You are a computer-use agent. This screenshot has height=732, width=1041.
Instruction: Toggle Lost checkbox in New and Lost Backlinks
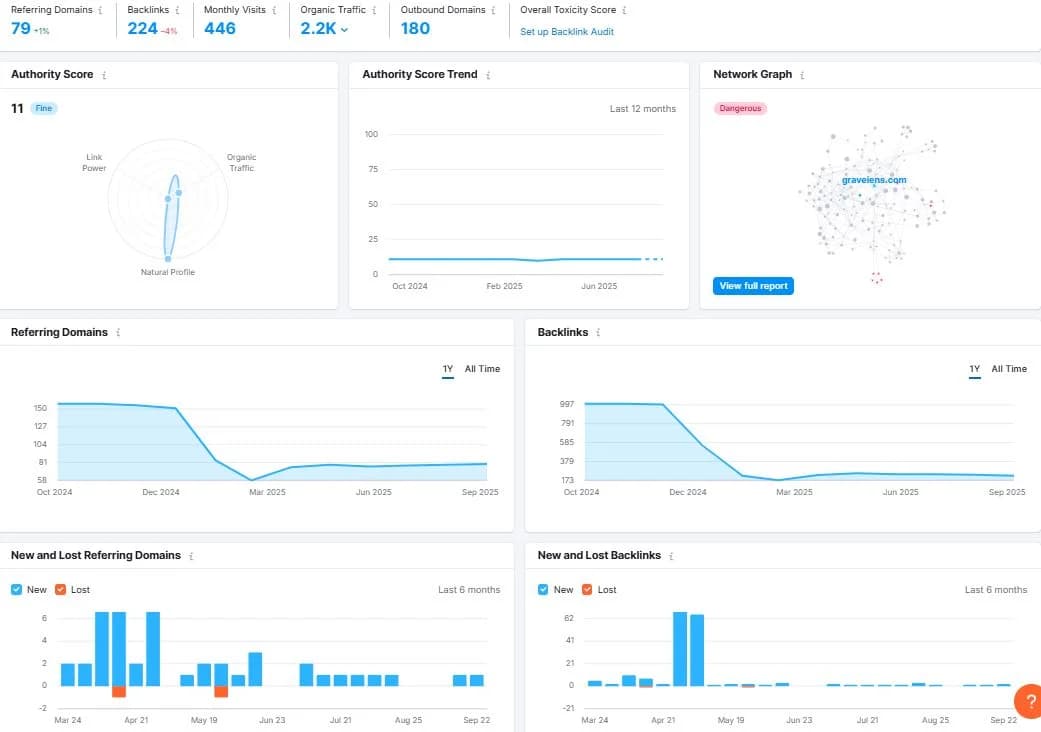587,589
